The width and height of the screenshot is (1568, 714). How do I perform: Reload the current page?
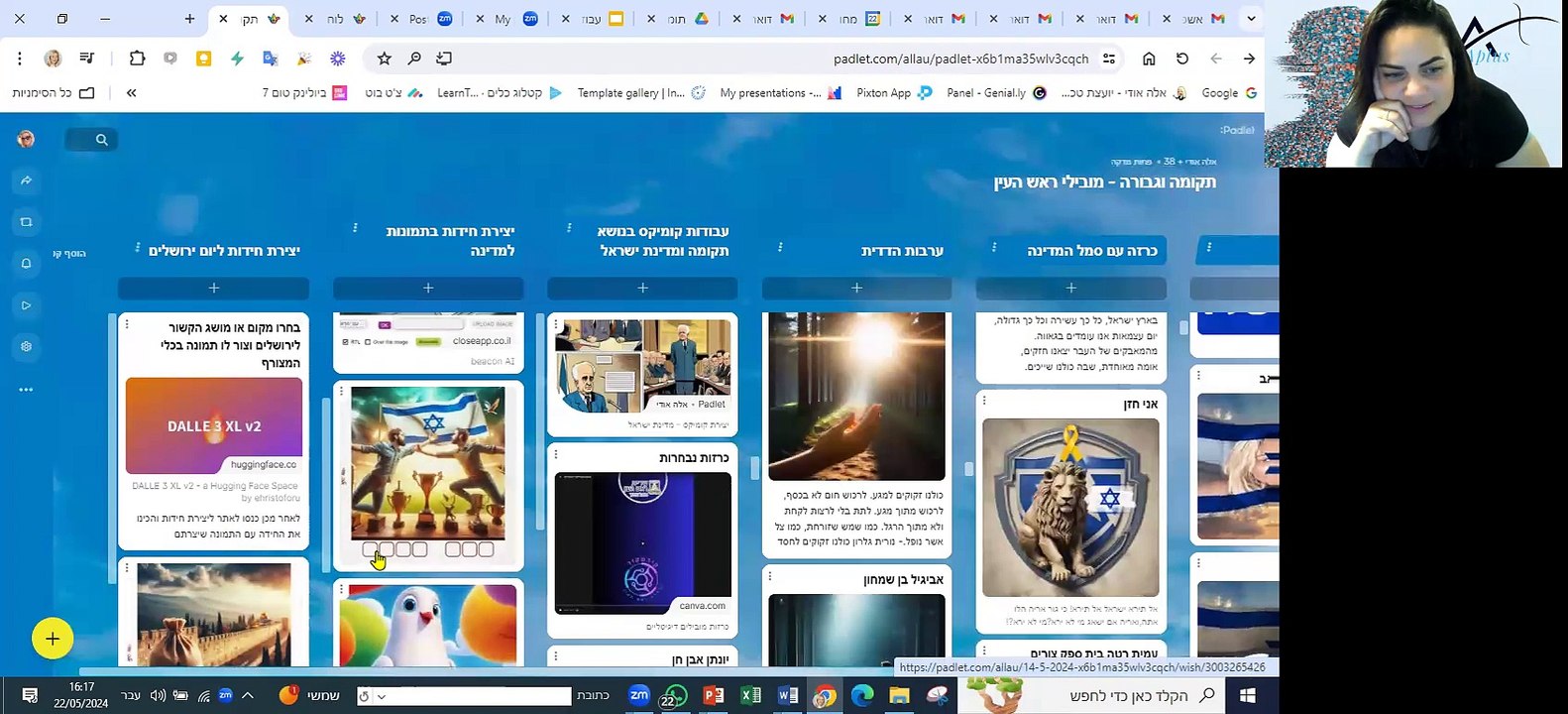pyautogui.click(x=1182, y=59)
